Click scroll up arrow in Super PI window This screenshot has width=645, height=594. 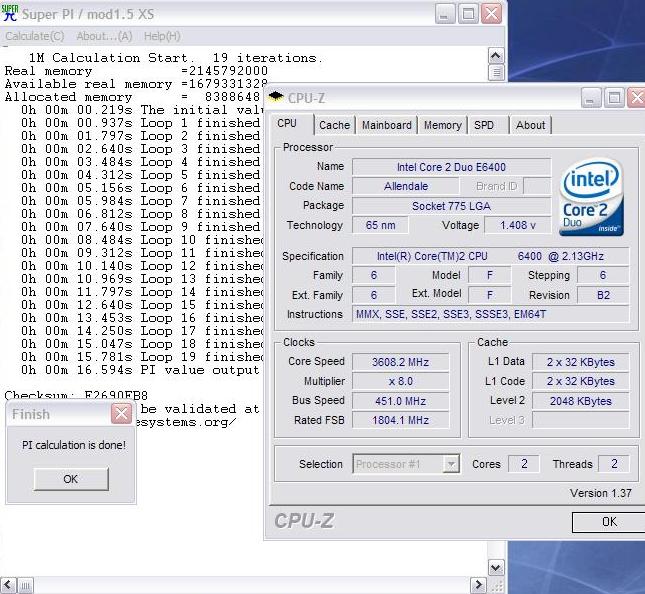496,56
